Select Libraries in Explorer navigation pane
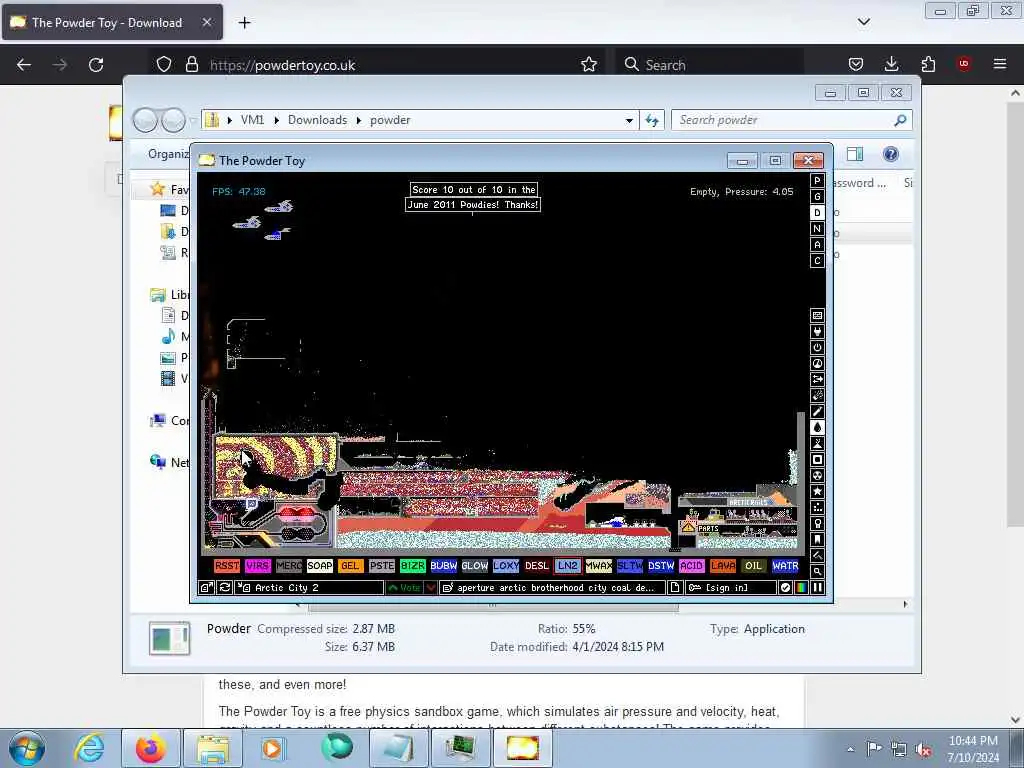Viewport: 1024px width, 768px height. point(169,295)
